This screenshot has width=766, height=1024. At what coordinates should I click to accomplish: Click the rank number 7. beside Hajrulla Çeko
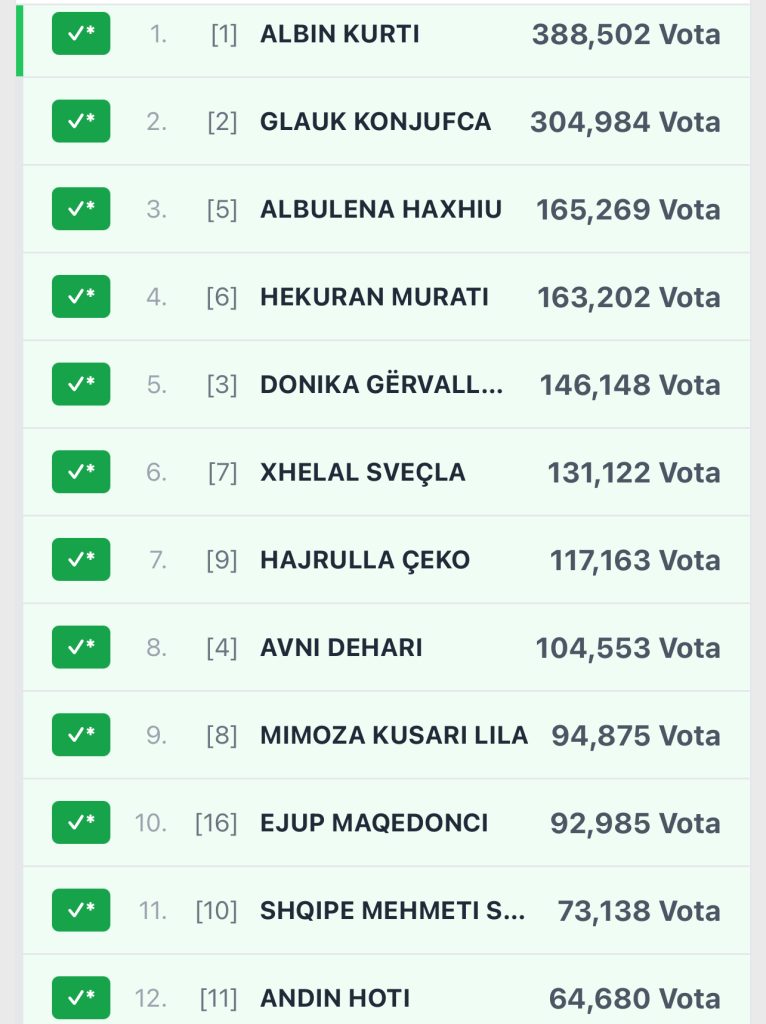tap(157, 560)
